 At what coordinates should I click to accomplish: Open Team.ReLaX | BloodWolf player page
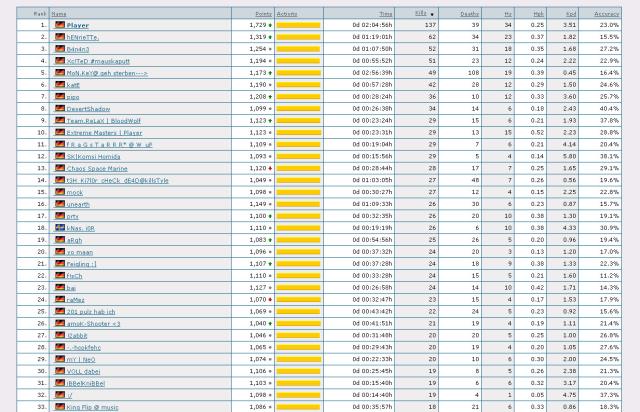(100, 120)
